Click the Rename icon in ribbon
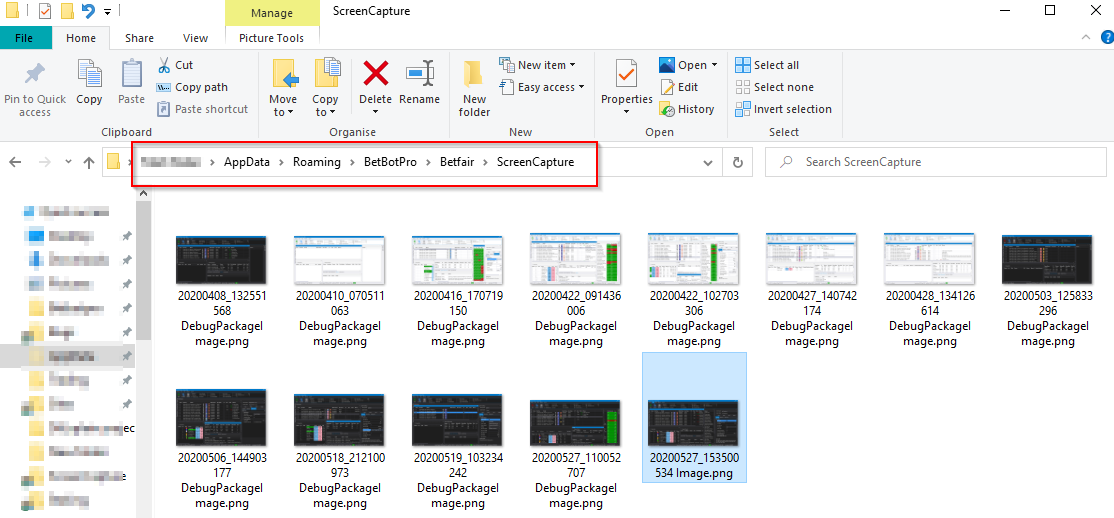1114x518 pixels. [419, 75]
